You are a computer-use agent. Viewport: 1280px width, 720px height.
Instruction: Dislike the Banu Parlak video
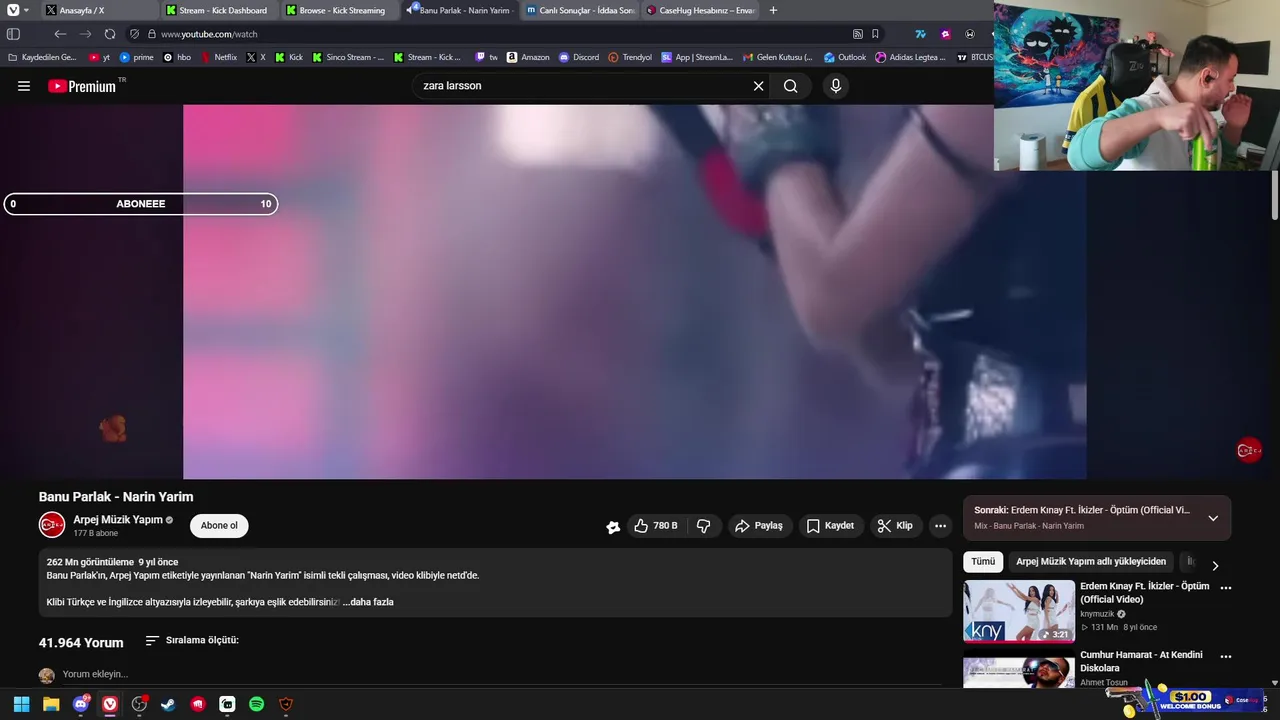point(704,526)
